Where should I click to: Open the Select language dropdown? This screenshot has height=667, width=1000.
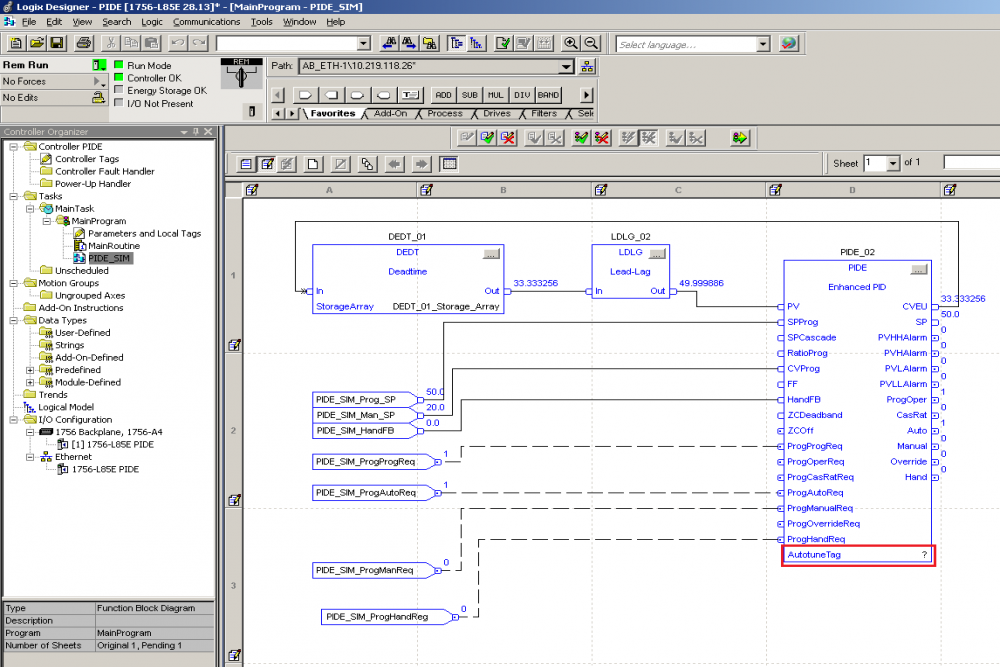[x=763, y=44]
